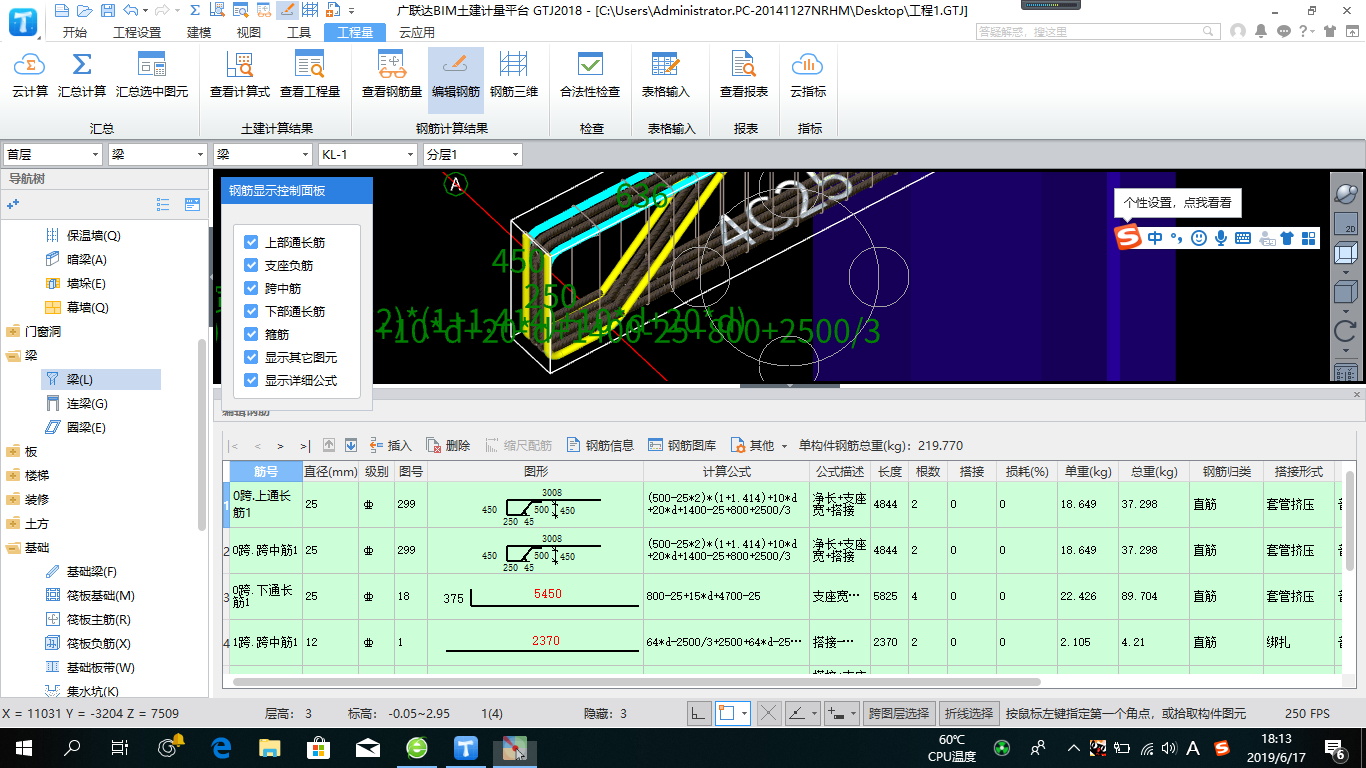Uncheck 上部通长筋 checkbox
Viewport: 1366px width, 768px height.
click(x=252, y=242)
